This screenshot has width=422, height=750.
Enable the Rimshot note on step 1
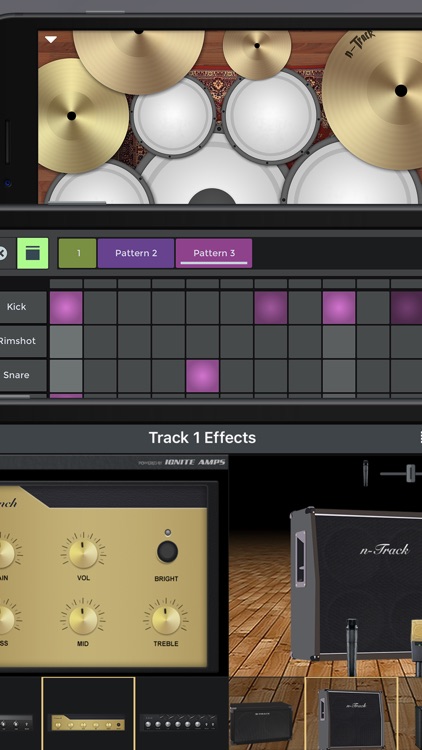[x=66, y=342]
